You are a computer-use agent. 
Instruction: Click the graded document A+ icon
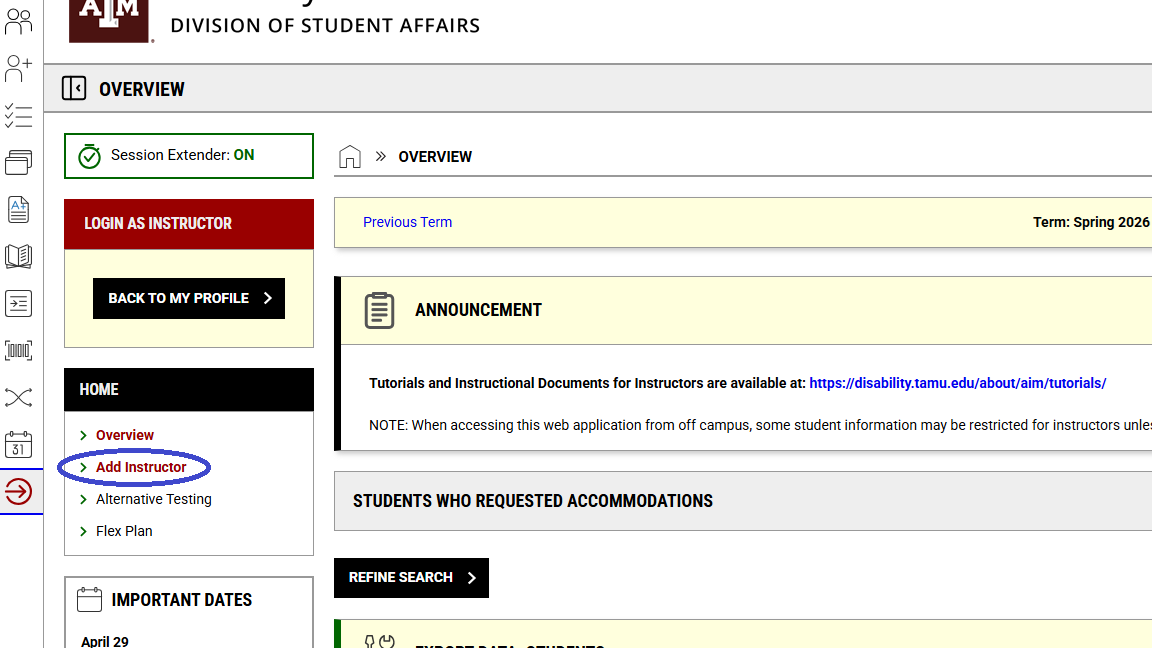point(19,209)
